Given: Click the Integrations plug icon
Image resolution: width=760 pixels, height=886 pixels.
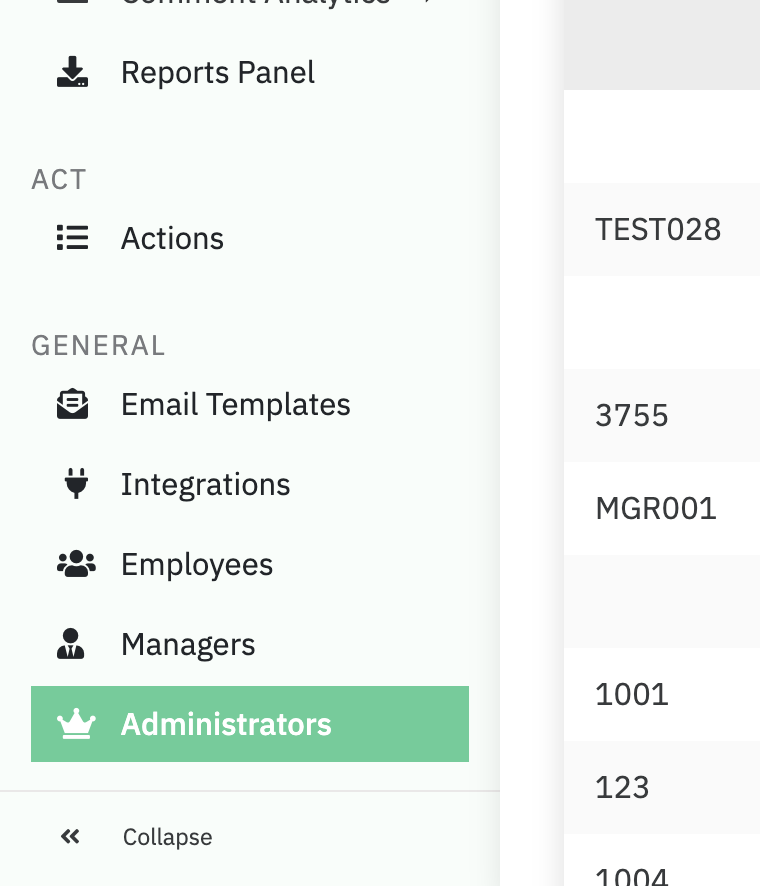Looking at the screenshot, I should click(75, 484).
